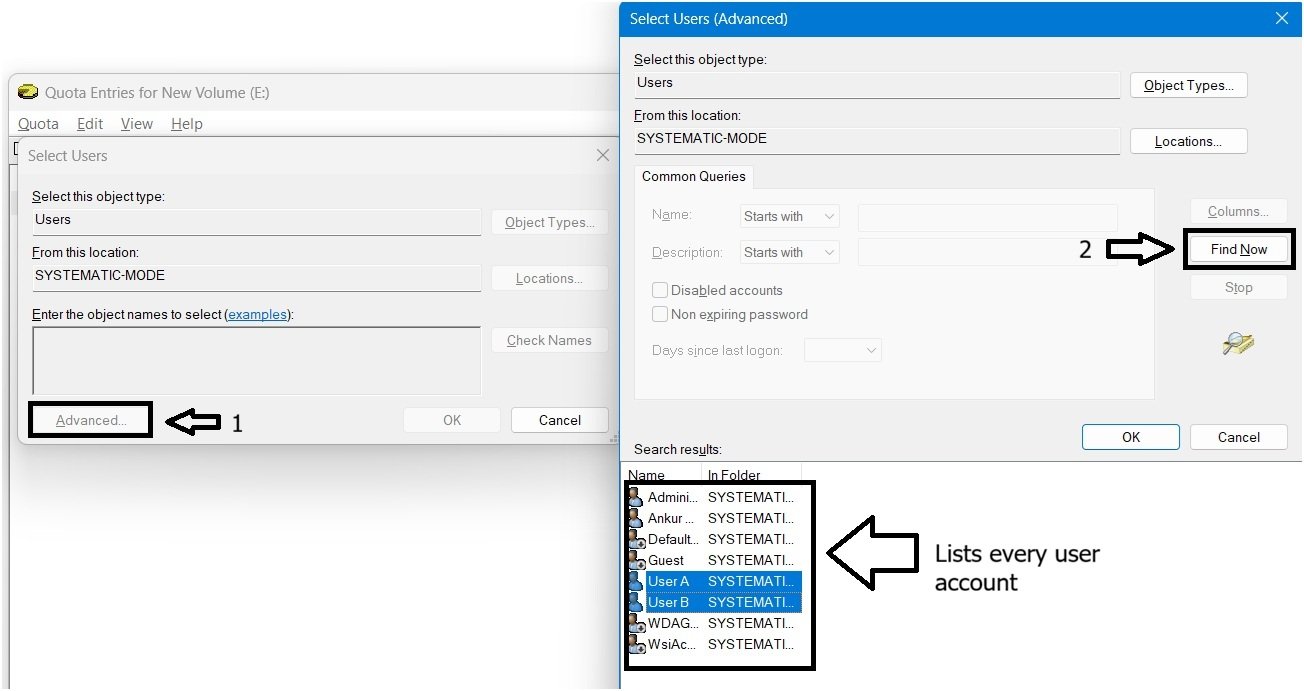Select the User A row

[714, 581]
